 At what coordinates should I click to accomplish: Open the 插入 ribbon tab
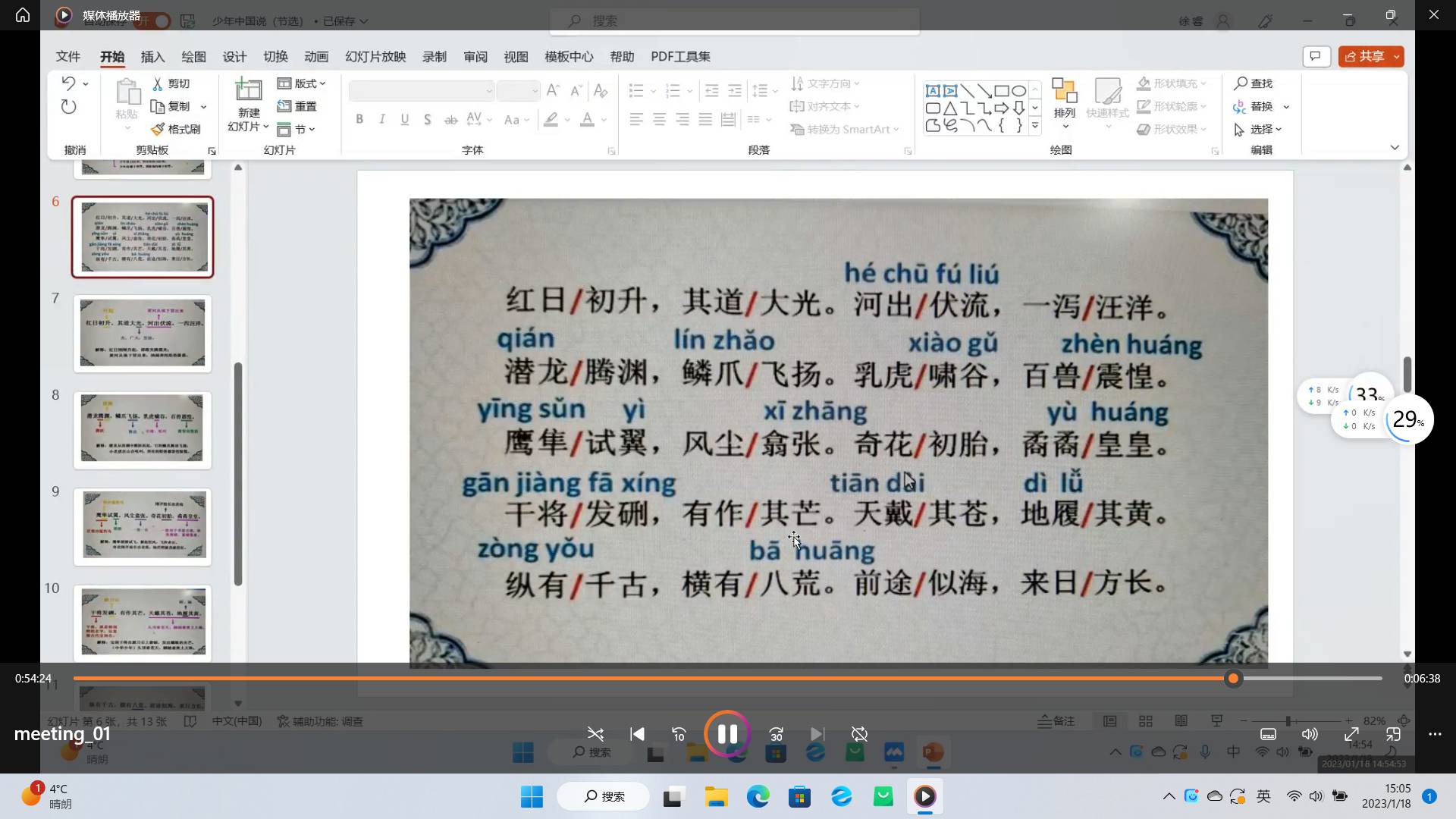pos(153,57)
